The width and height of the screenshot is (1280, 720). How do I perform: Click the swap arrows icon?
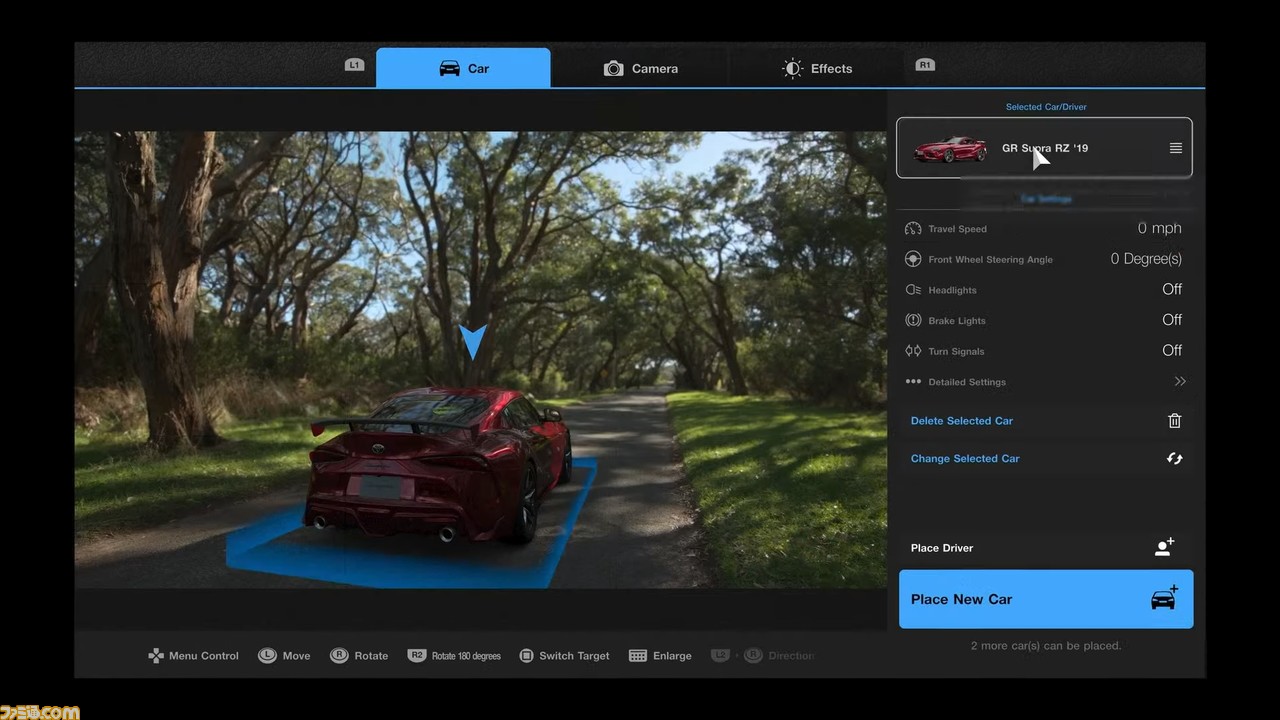[1175, 458]
